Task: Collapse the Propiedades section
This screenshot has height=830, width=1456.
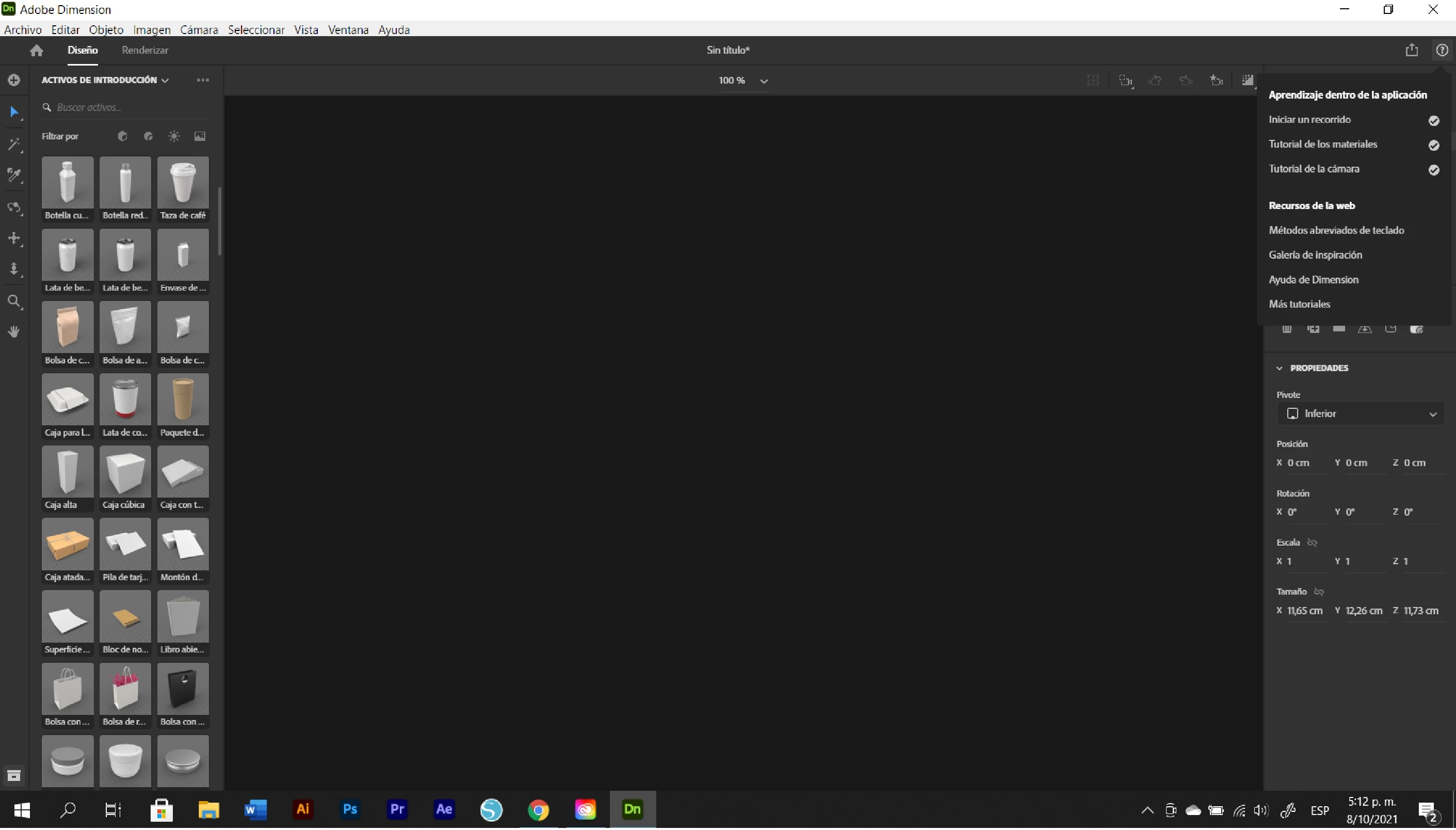Action: click(1280, 368)
